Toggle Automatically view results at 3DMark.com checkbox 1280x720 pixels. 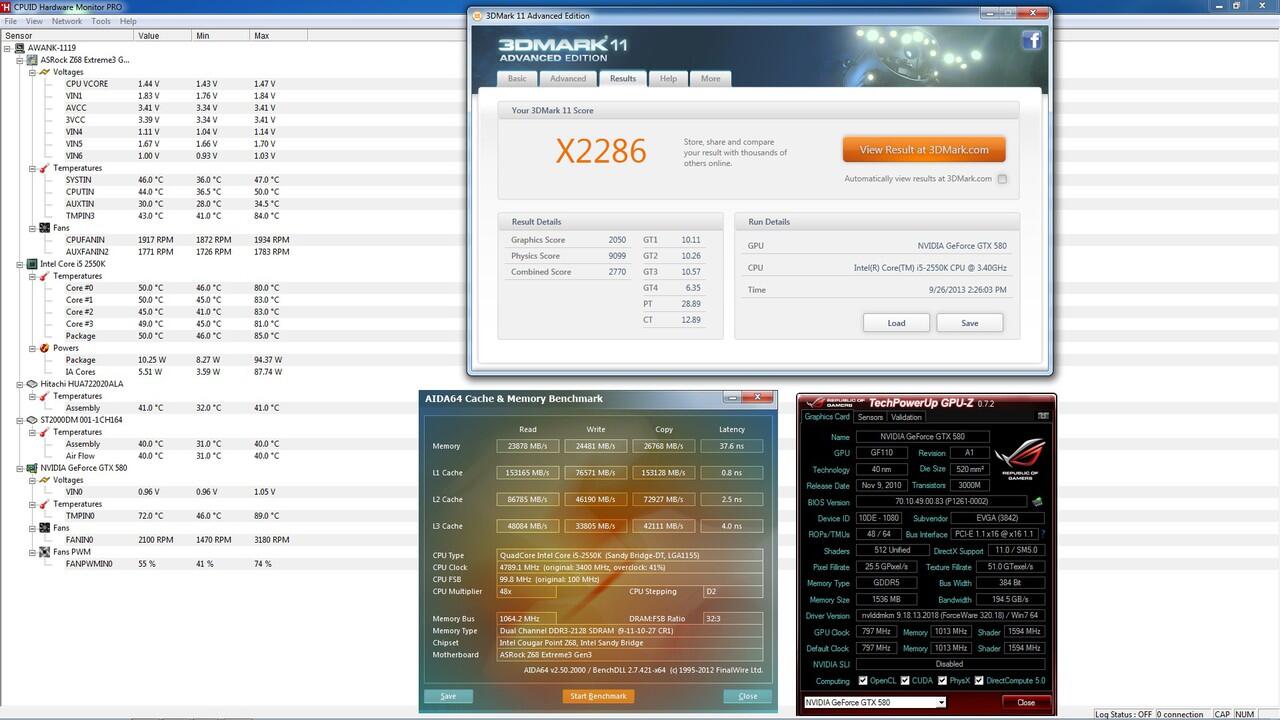1002,179
